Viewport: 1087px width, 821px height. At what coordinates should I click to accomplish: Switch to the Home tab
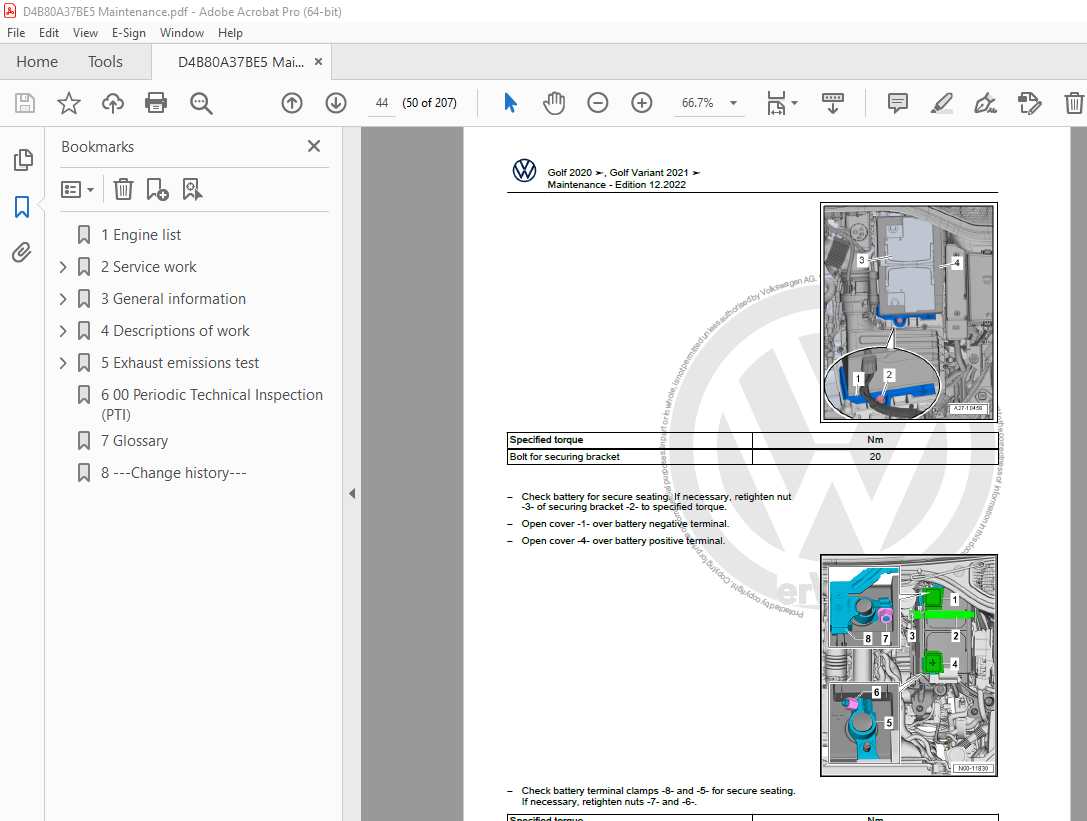[37, 62]
